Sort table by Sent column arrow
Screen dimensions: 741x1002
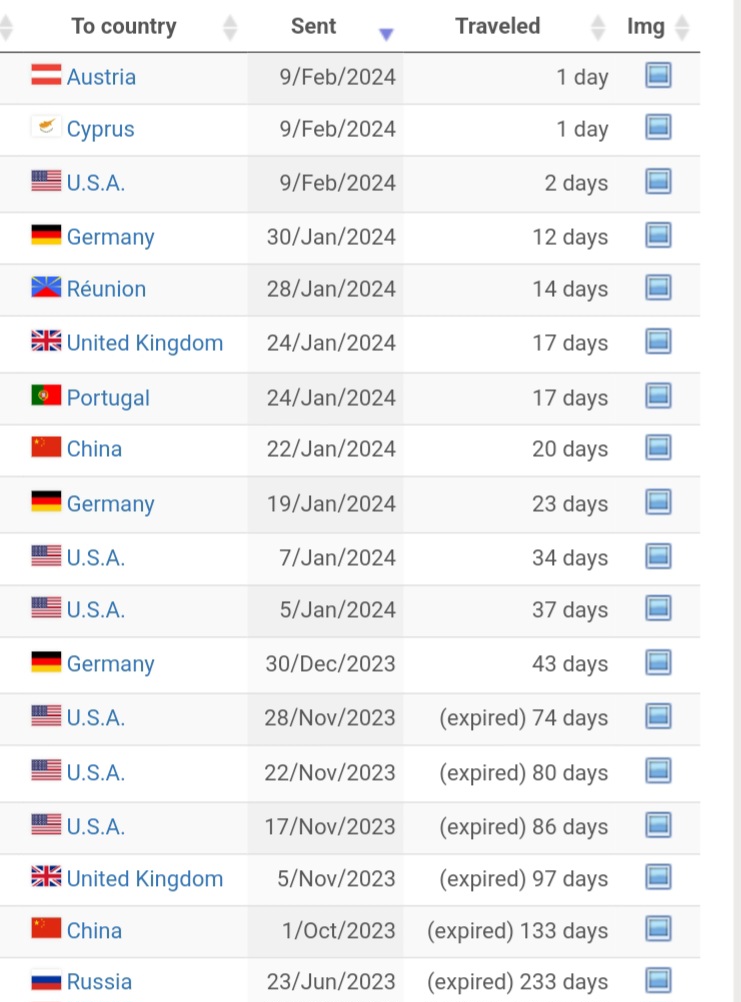tap(386, 34)
